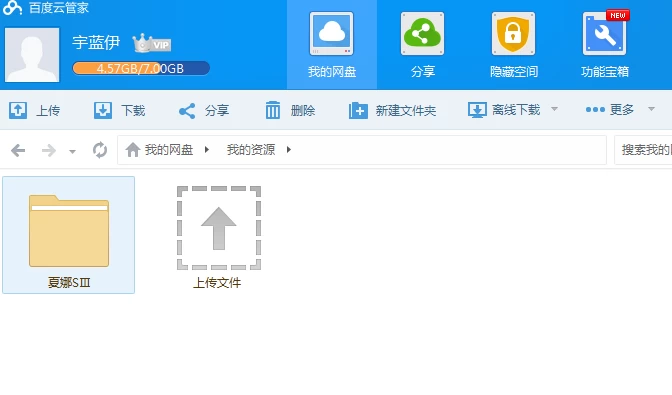Click the Baidu Cloud logo icon

click(x=12, y=7)
